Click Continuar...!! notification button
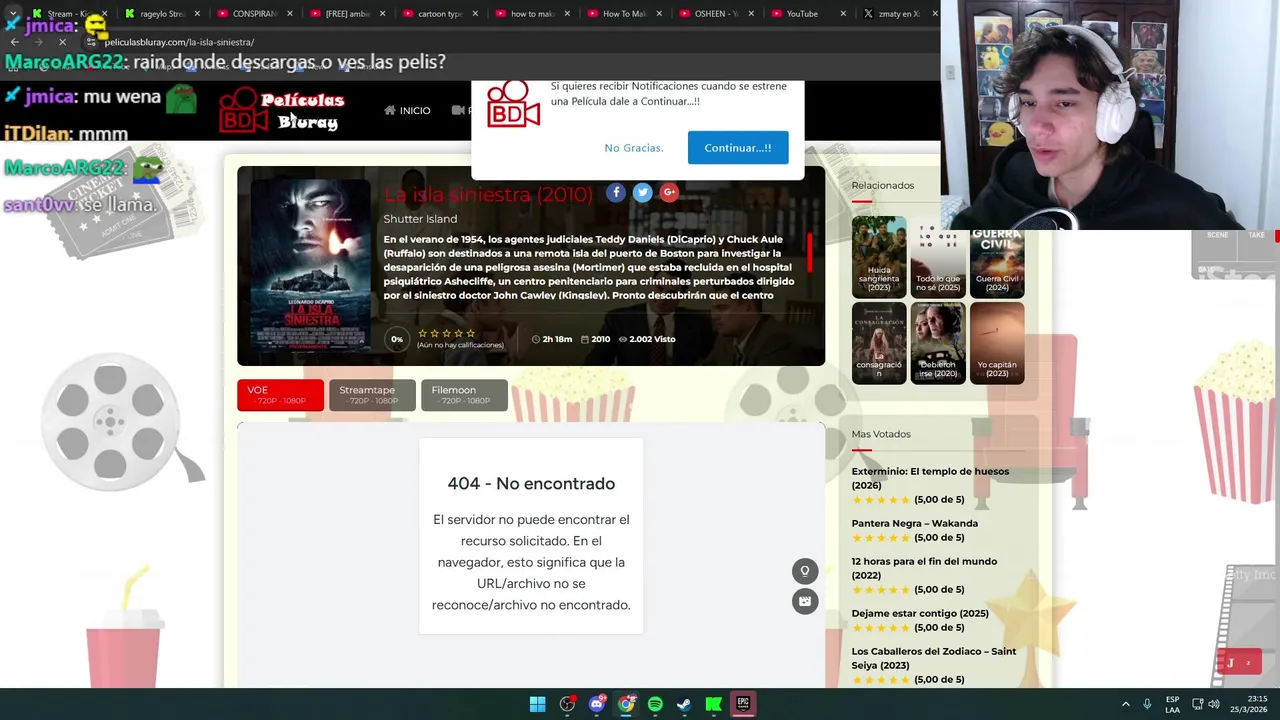The image size is (1280, 720). (738, 148)
